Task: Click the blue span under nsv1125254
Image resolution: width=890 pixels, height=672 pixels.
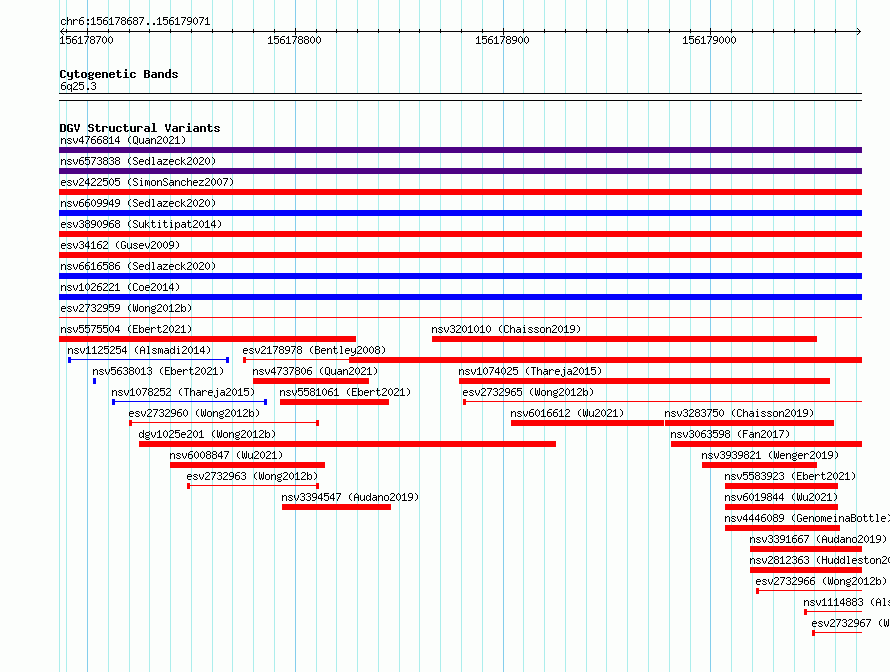Action: click(x=149, y=360)
